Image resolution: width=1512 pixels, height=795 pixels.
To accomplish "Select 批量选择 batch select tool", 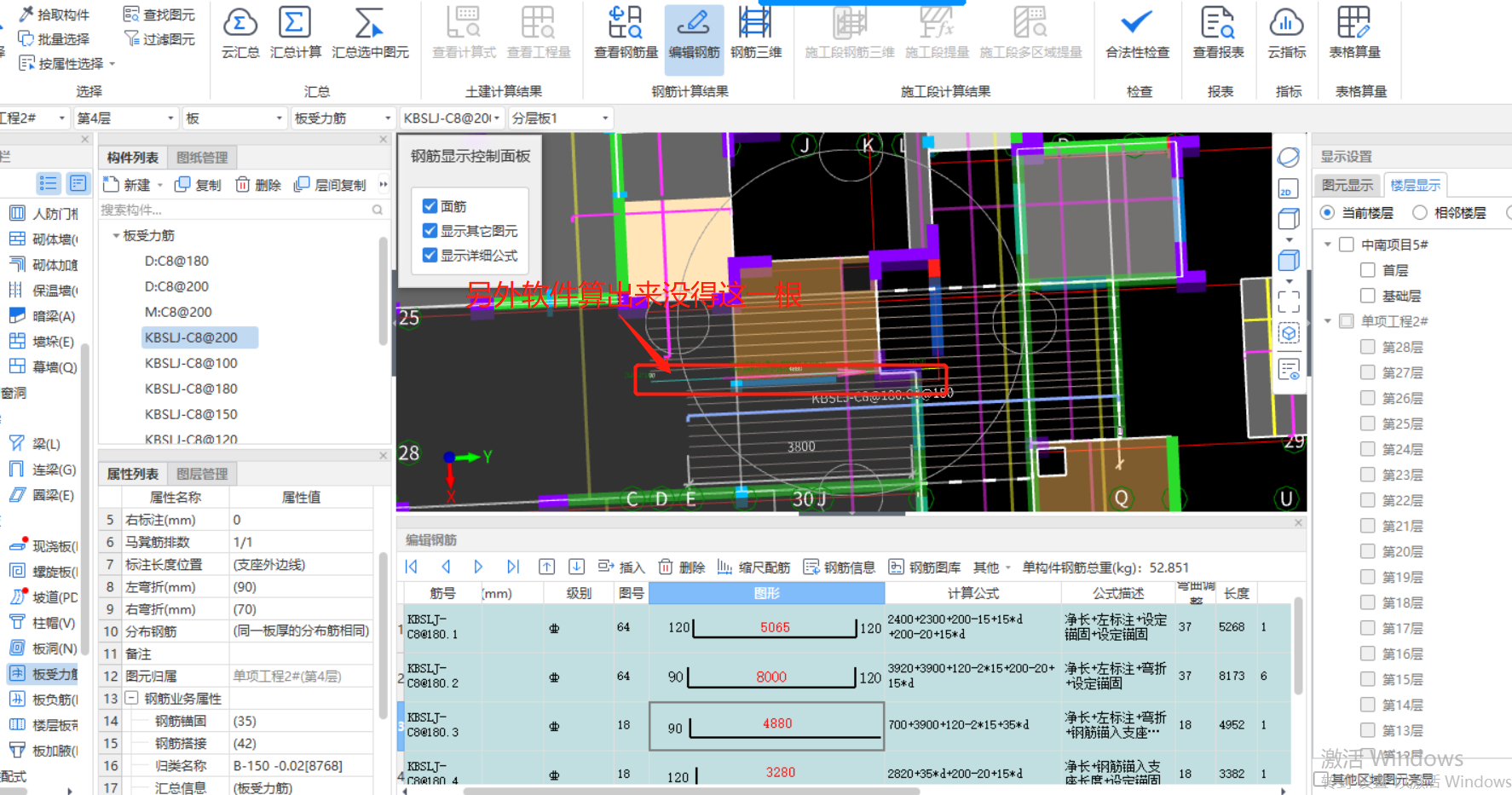I will [x=55, y=39].
